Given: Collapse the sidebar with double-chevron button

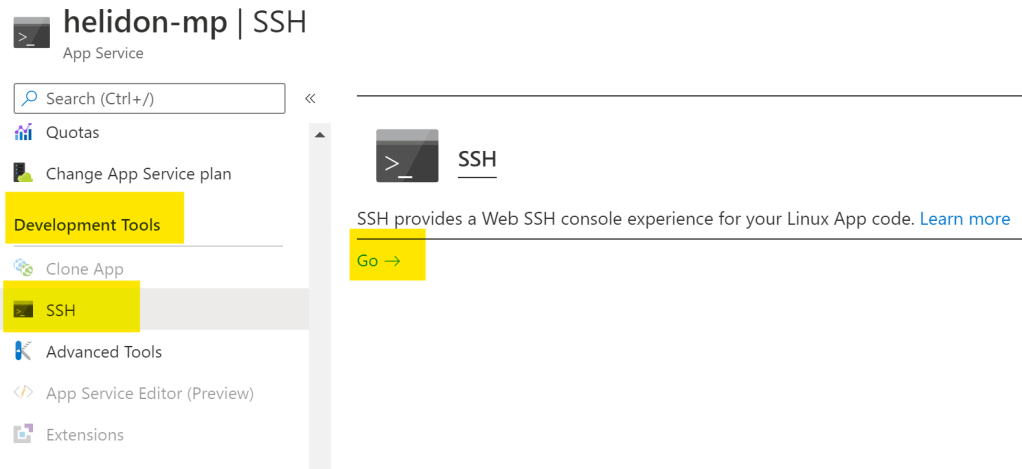Looking at the screenshot, I should point(310,98).
